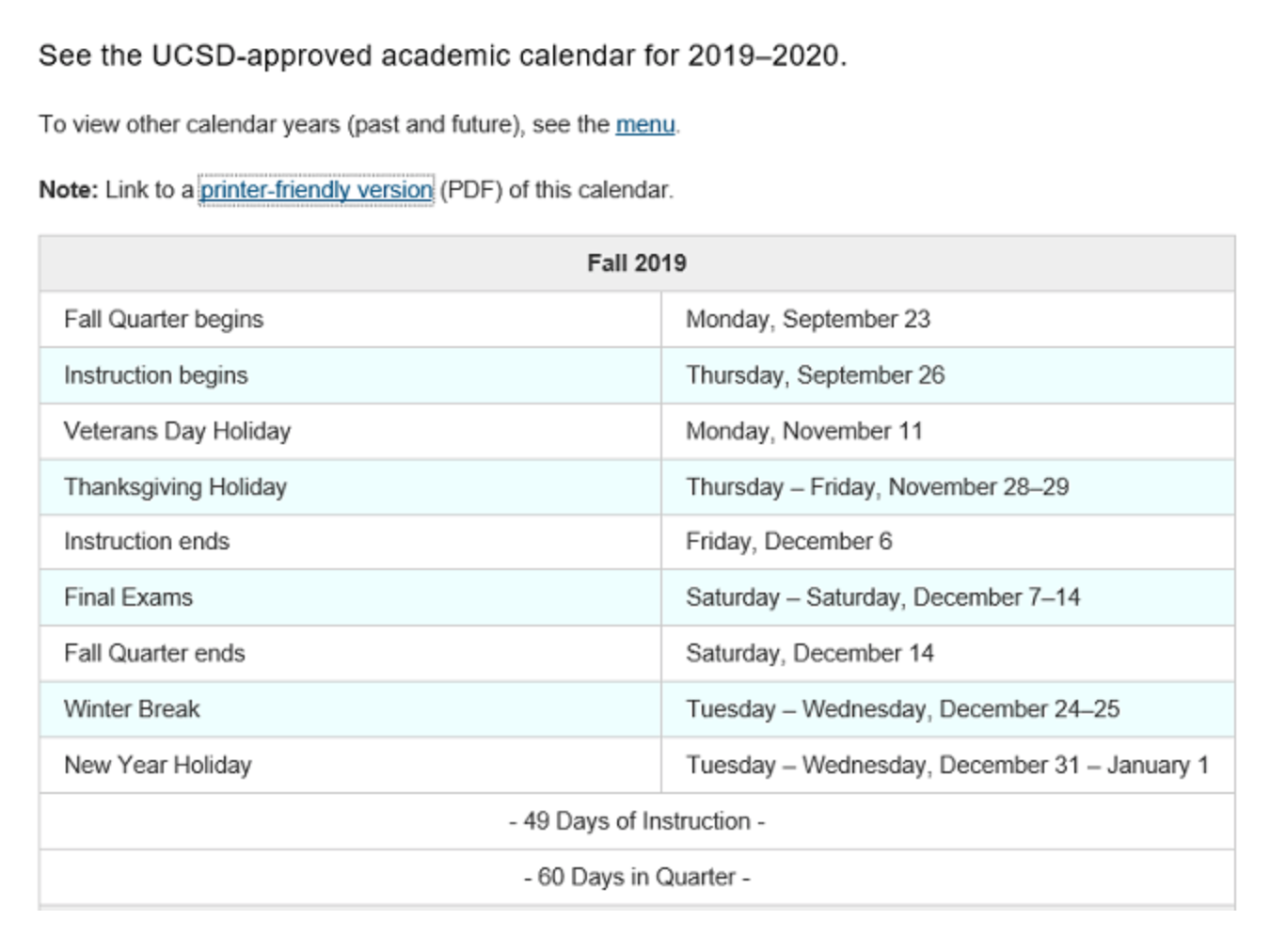
Task: Click the 49 Days of Instruction row
Action: pyautogui.click(x=636, y=821)
